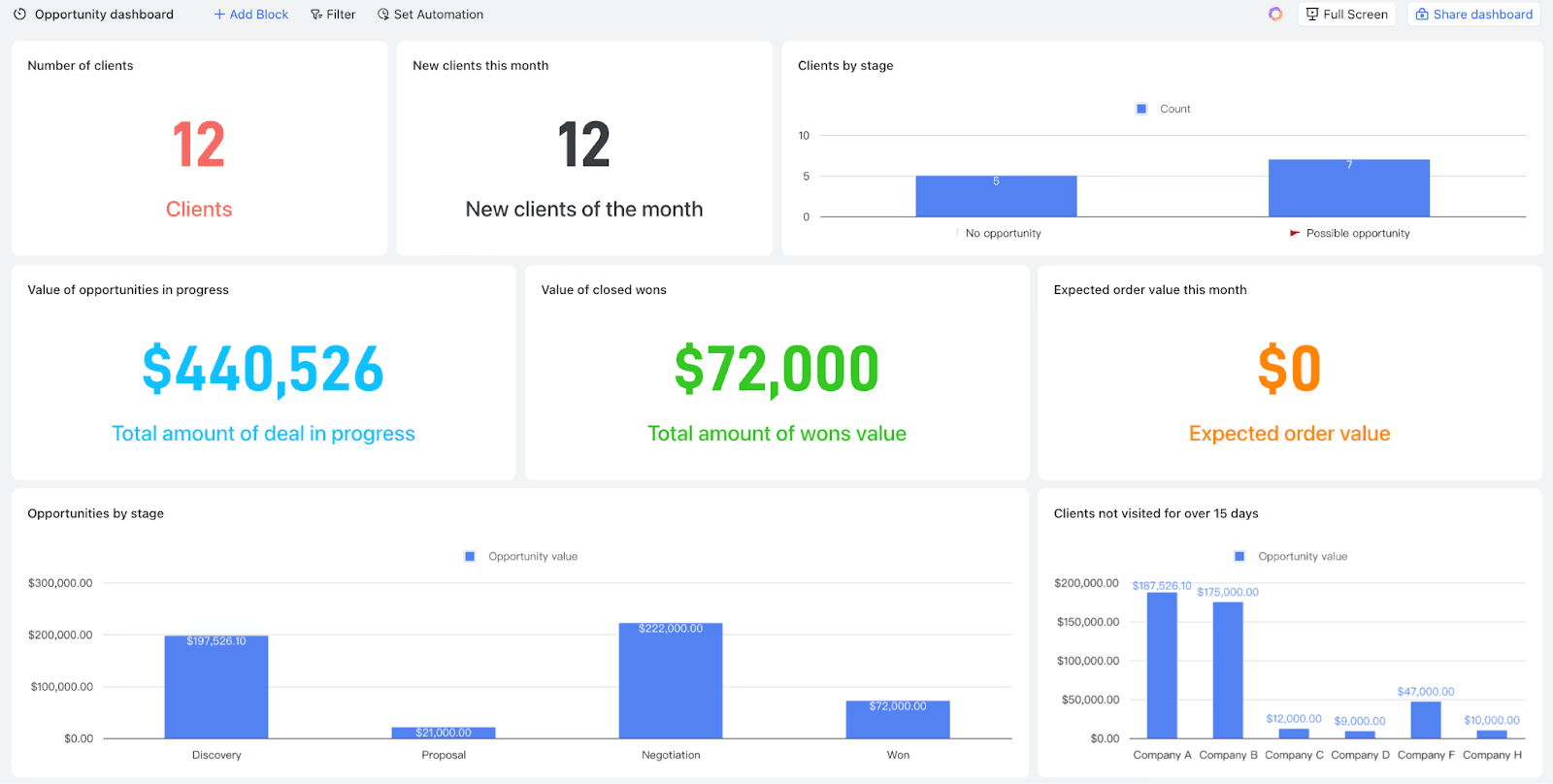This screenshot has width=1553, height=784.
Task: Click the Possible opportunity bar
Action: pyautogui.click(x=1349, y=188)
